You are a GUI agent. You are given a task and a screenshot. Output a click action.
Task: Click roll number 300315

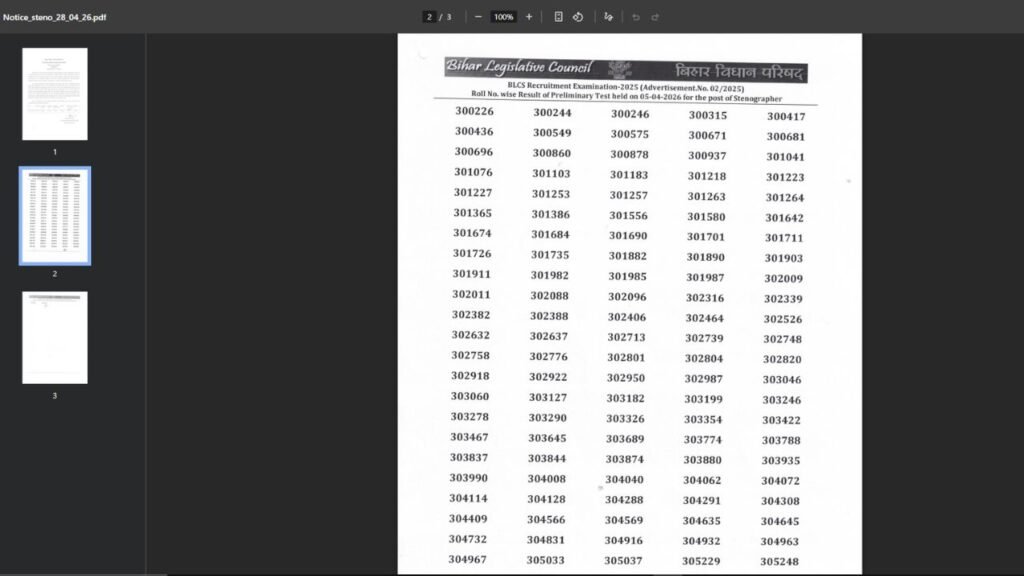[x=708, y=115]
